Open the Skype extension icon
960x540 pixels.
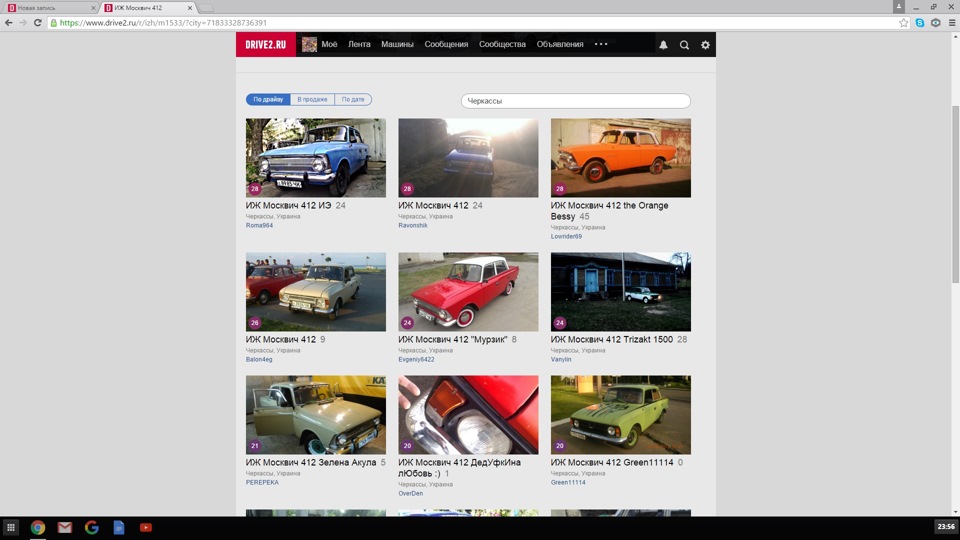tap(920, 23)
